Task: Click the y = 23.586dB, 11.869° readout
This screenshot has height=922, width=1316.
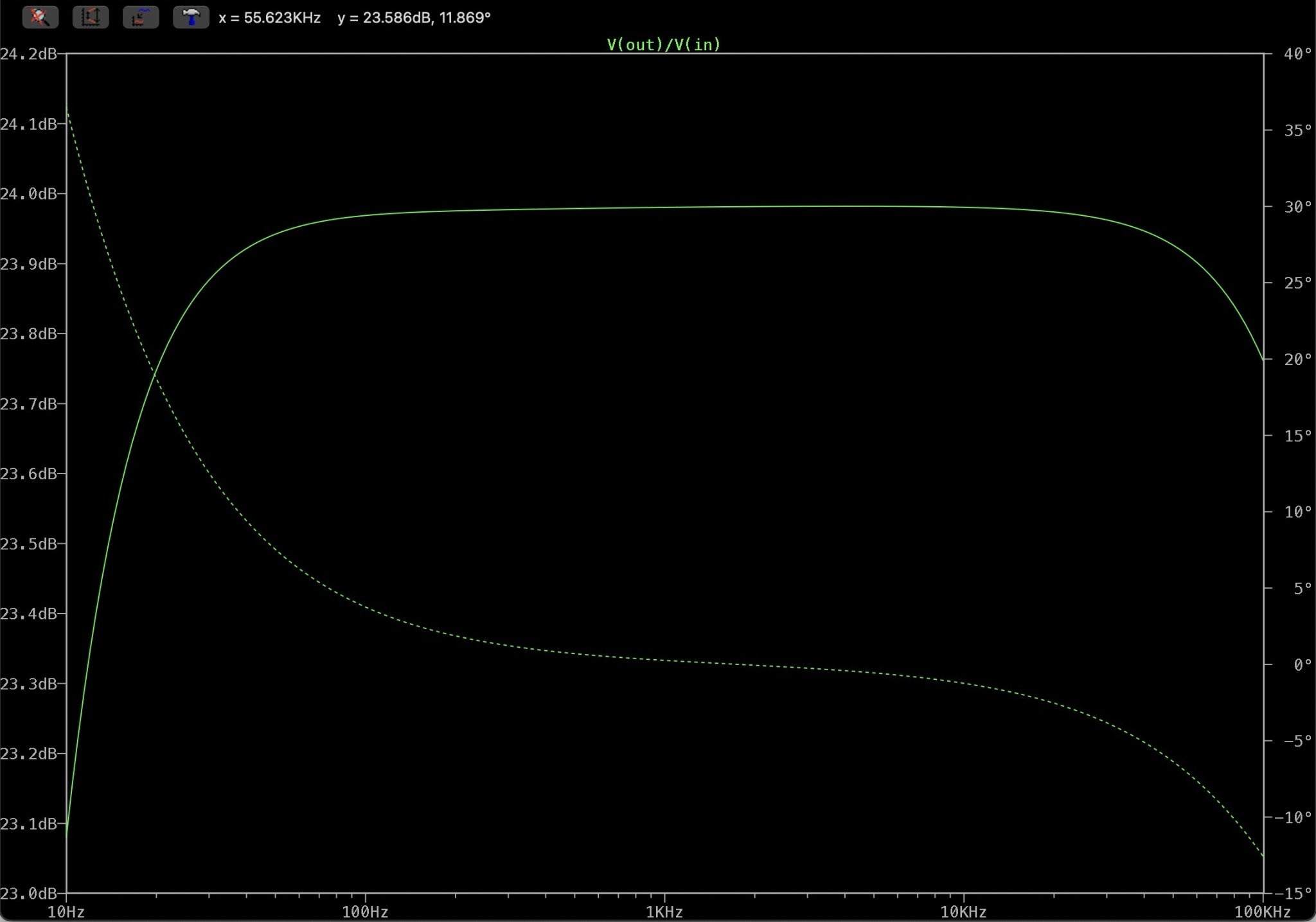Action: pos(414,18)
